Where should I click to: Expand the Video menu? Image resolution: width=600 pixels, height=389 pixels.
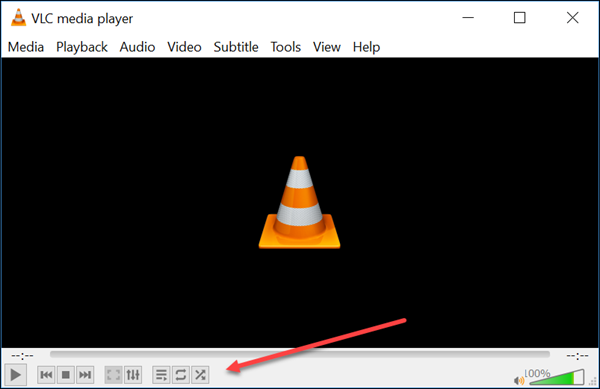tap(184, 47)
